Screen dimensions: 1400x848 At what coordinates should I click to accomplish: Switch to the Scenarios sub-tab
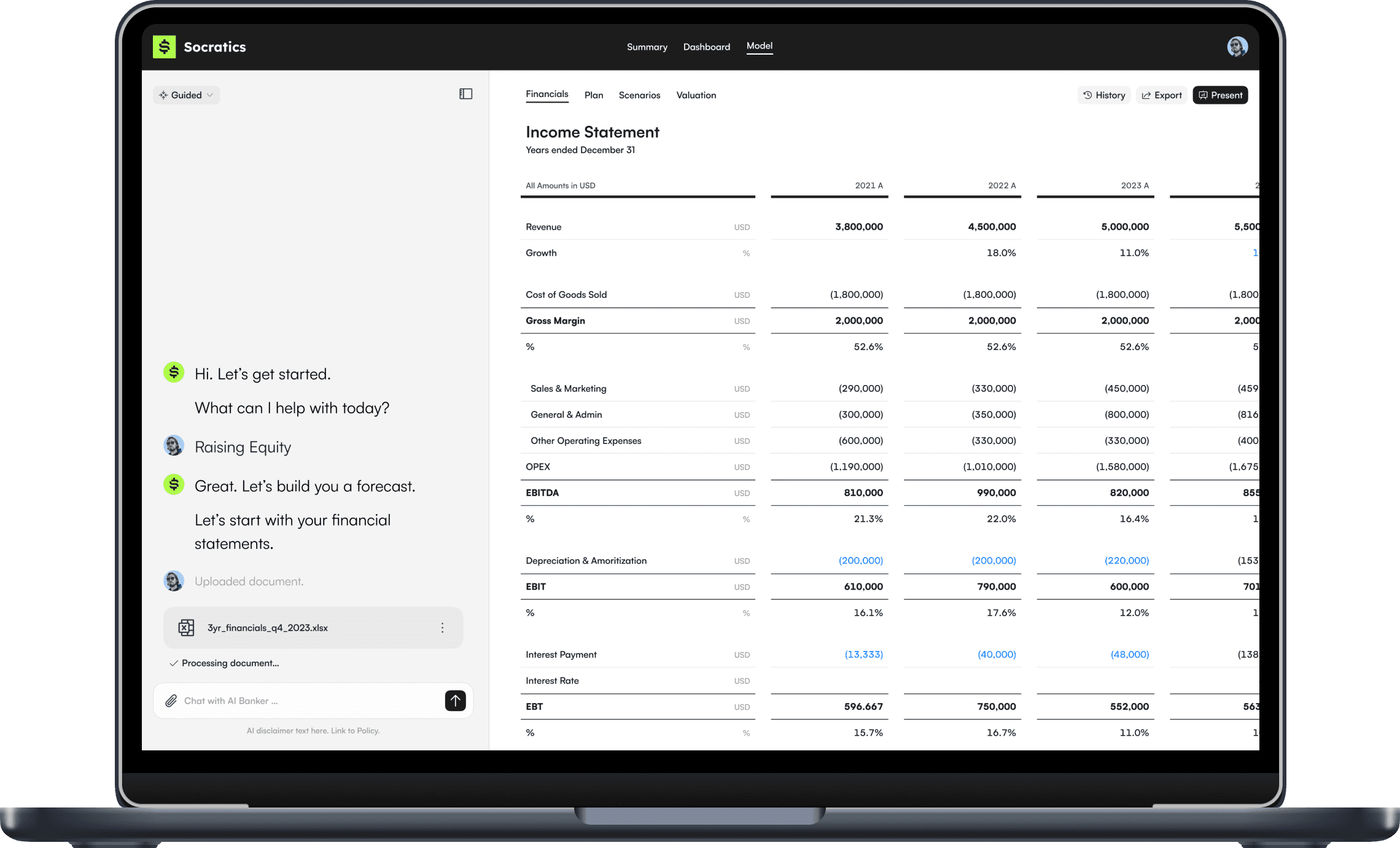point(639,95)
